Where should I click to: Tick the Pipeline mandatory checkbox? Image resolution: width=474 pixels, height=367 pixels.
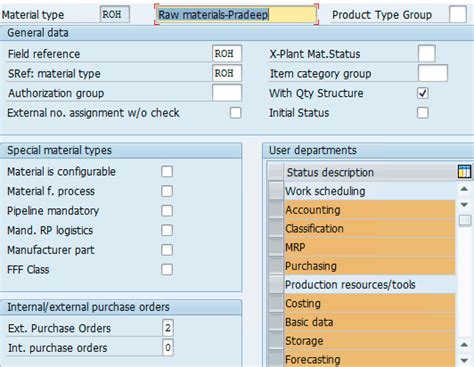[x=167, y=211]
